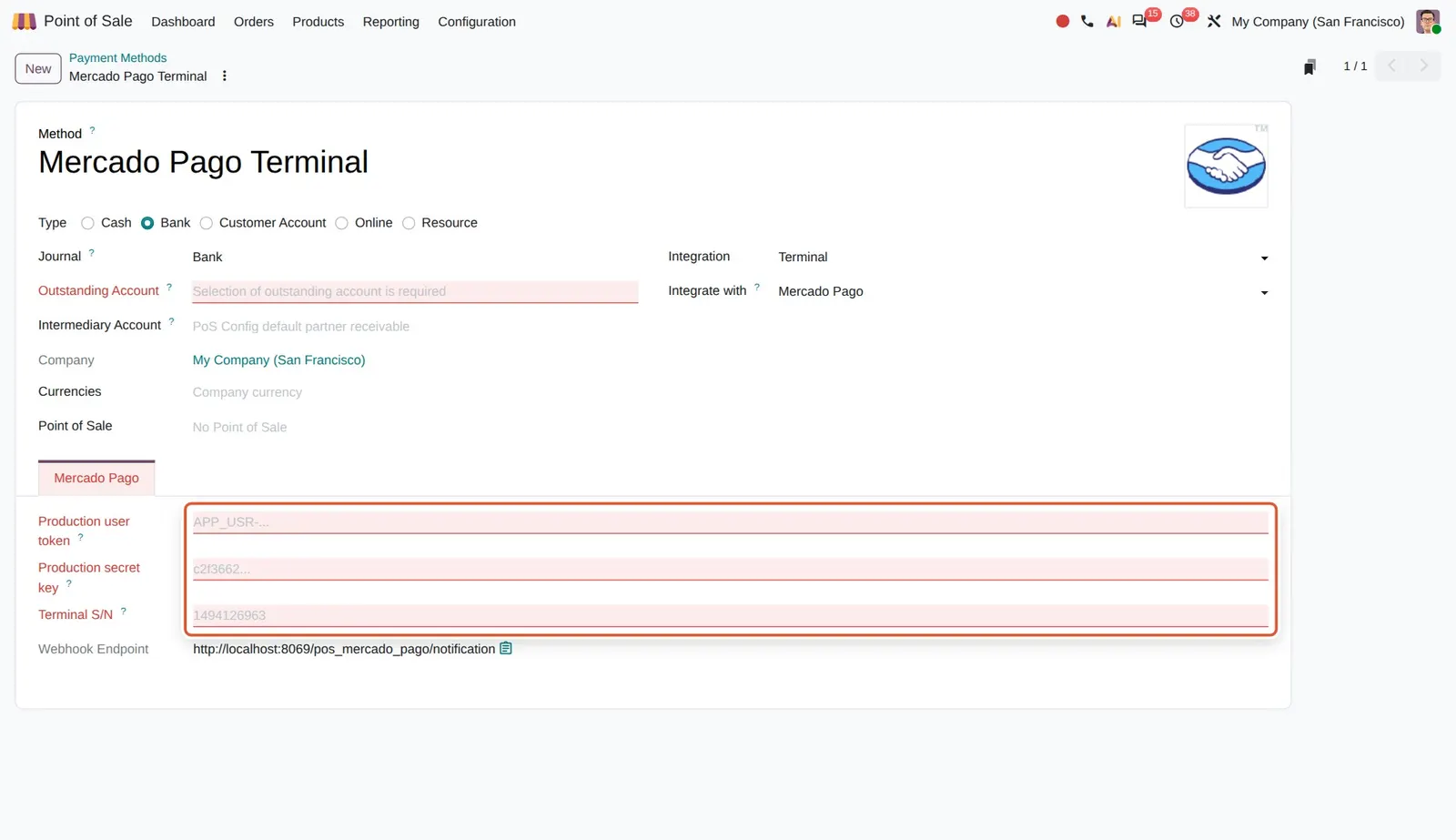The height and width of the screenshot is (840, 1456).
Task: Open the AI assistant icon
Action: (1113, 21)
